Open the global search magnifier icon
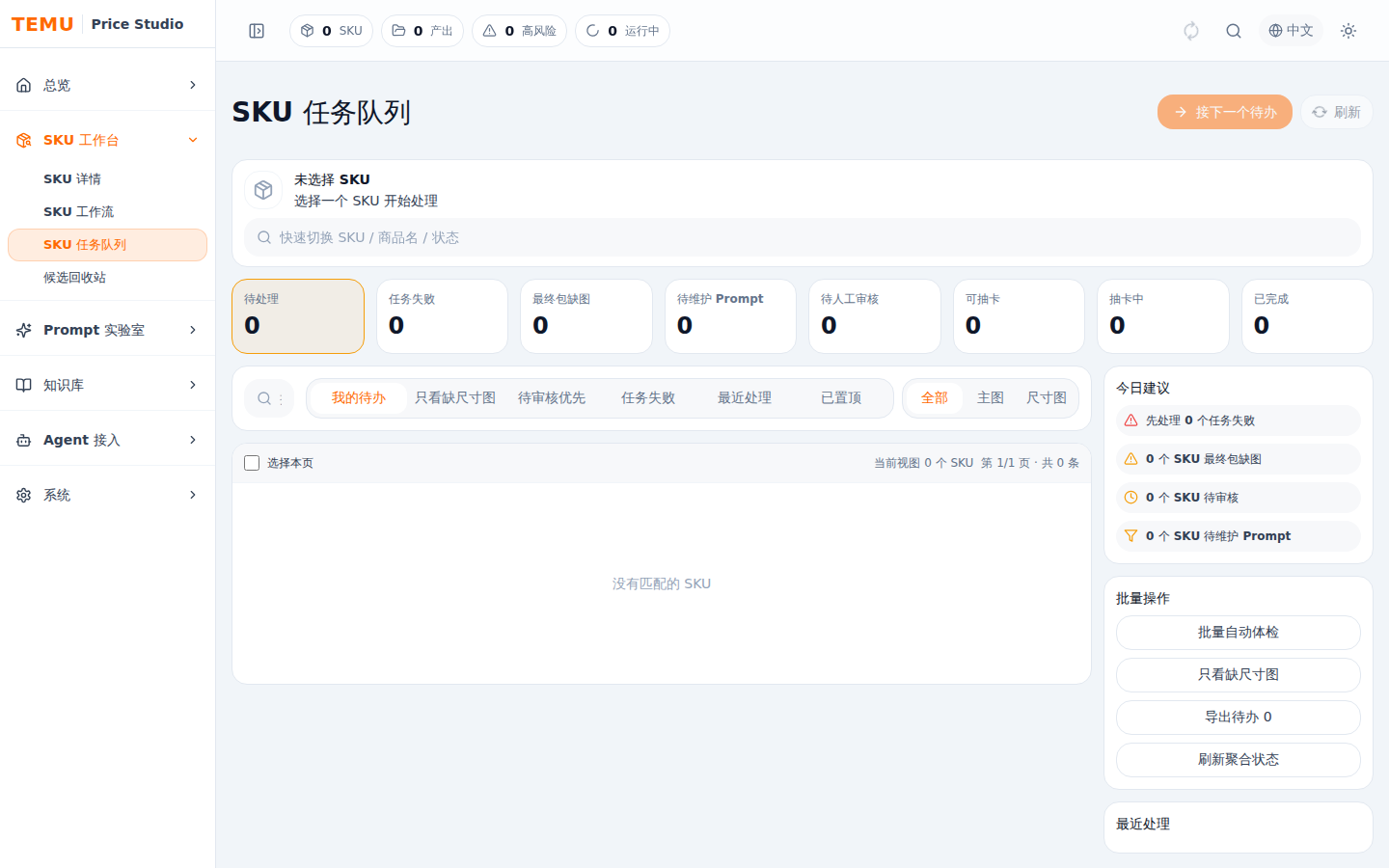 (x=1234, y=31)
